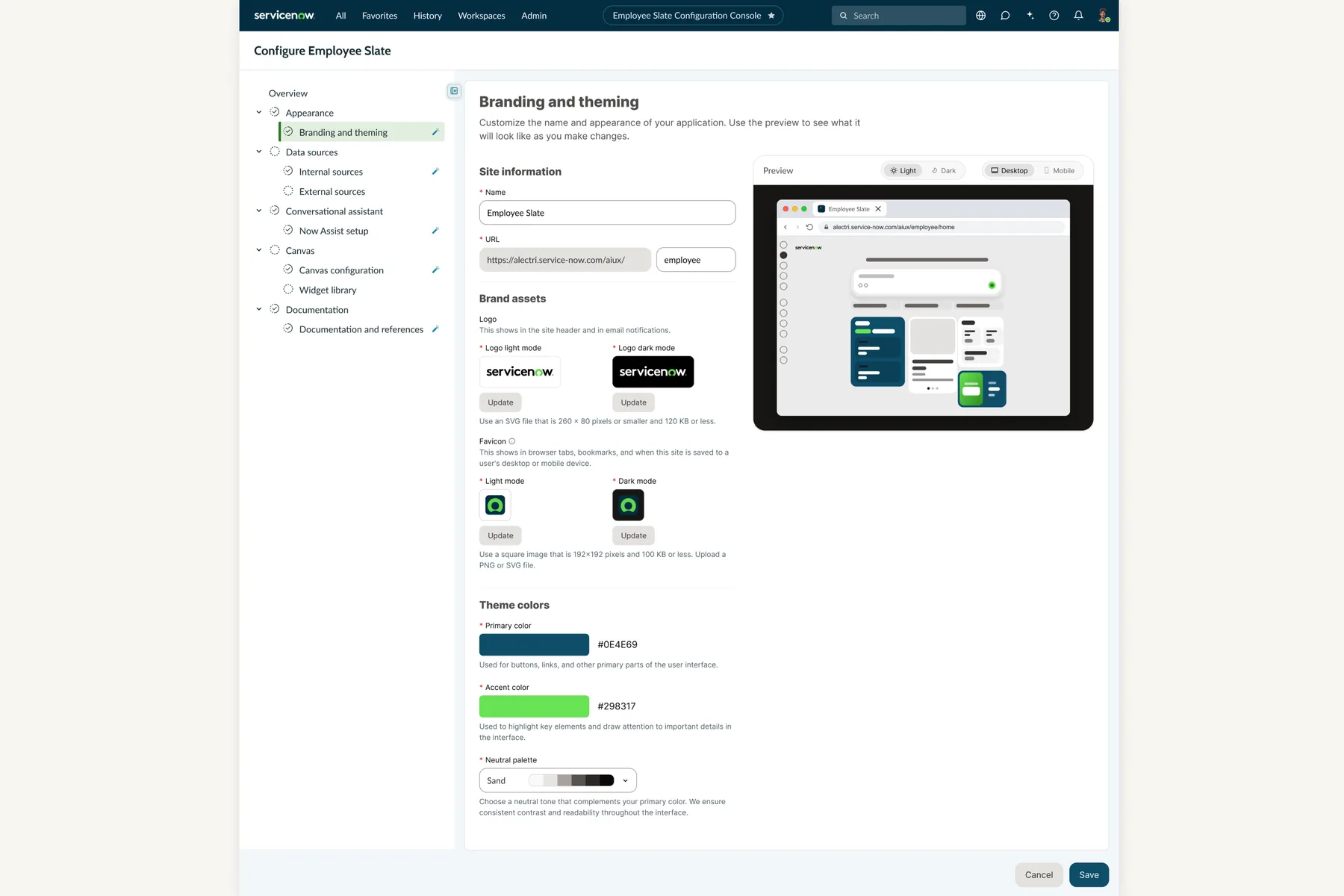Click the accent color hex #298317
The image size is (1344, 896).
(617, 706)
